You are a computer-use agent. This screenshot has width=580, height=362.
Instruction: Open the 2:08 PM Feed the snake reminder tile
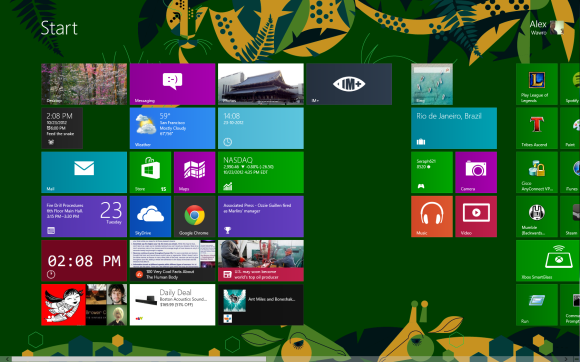(62, 128)
